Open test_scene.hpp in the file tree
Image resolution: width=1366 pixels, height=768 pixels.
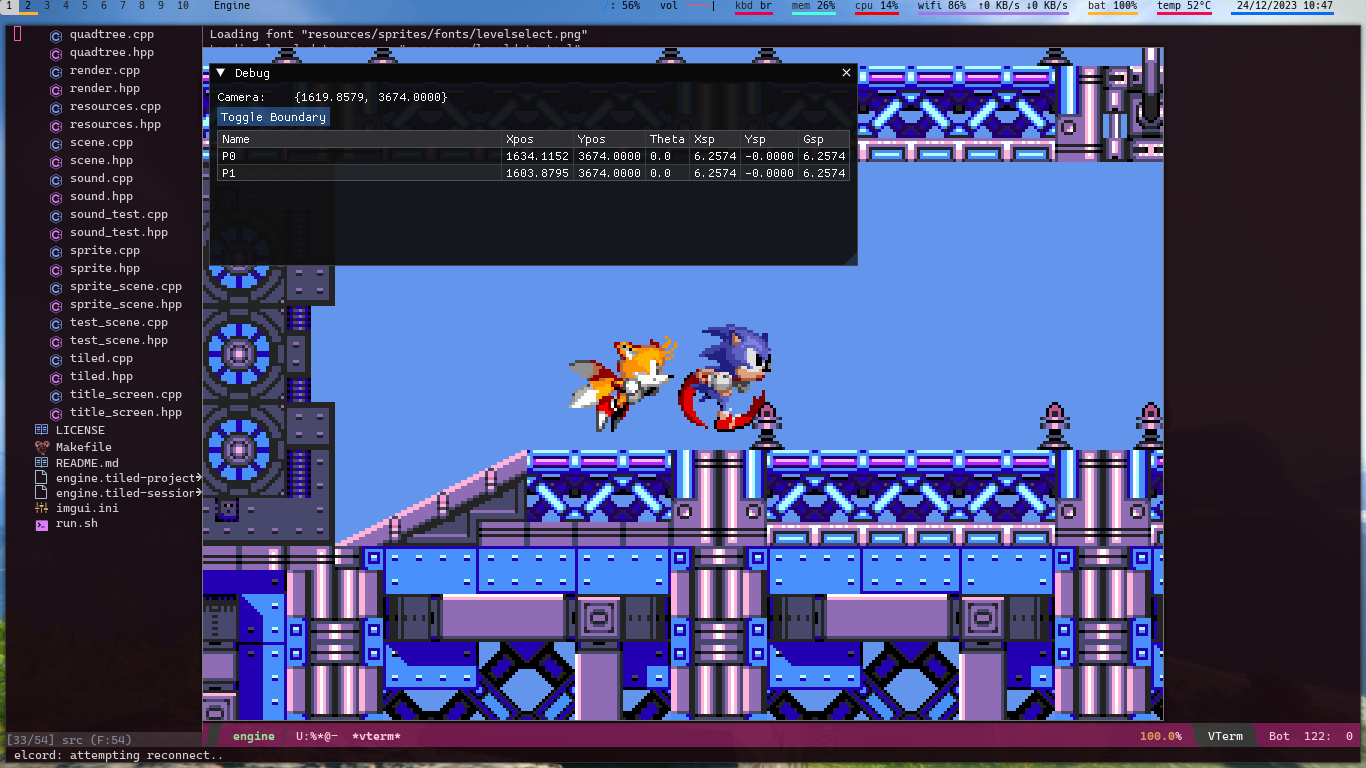119,341
